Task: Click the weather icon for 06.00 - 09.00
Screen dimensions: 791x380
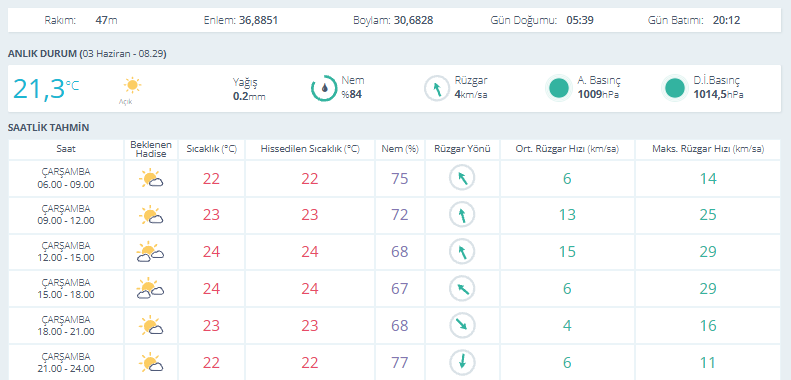Action: point(150,179)
